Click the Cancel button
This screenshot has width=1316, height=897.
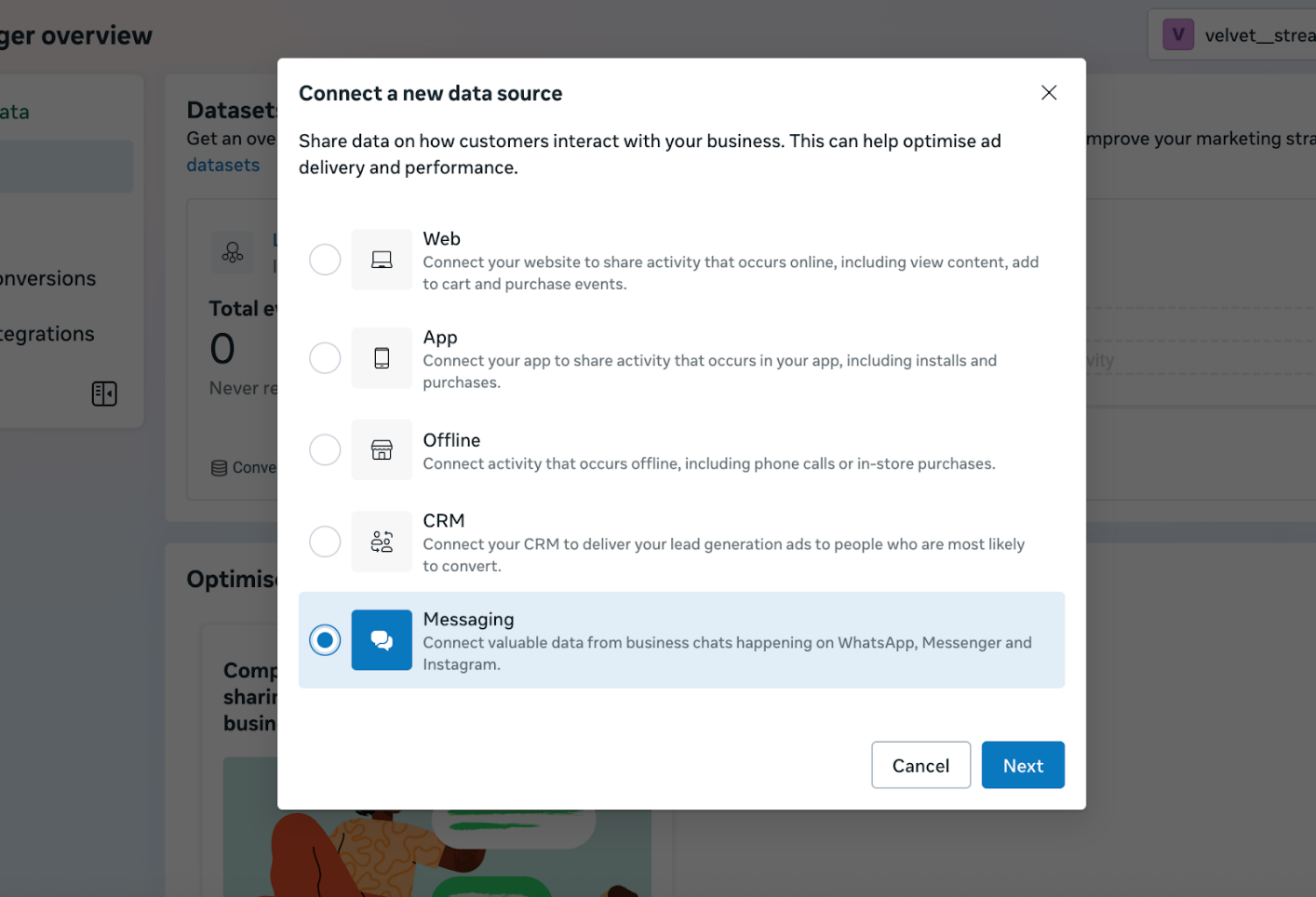tap(920, 765)
